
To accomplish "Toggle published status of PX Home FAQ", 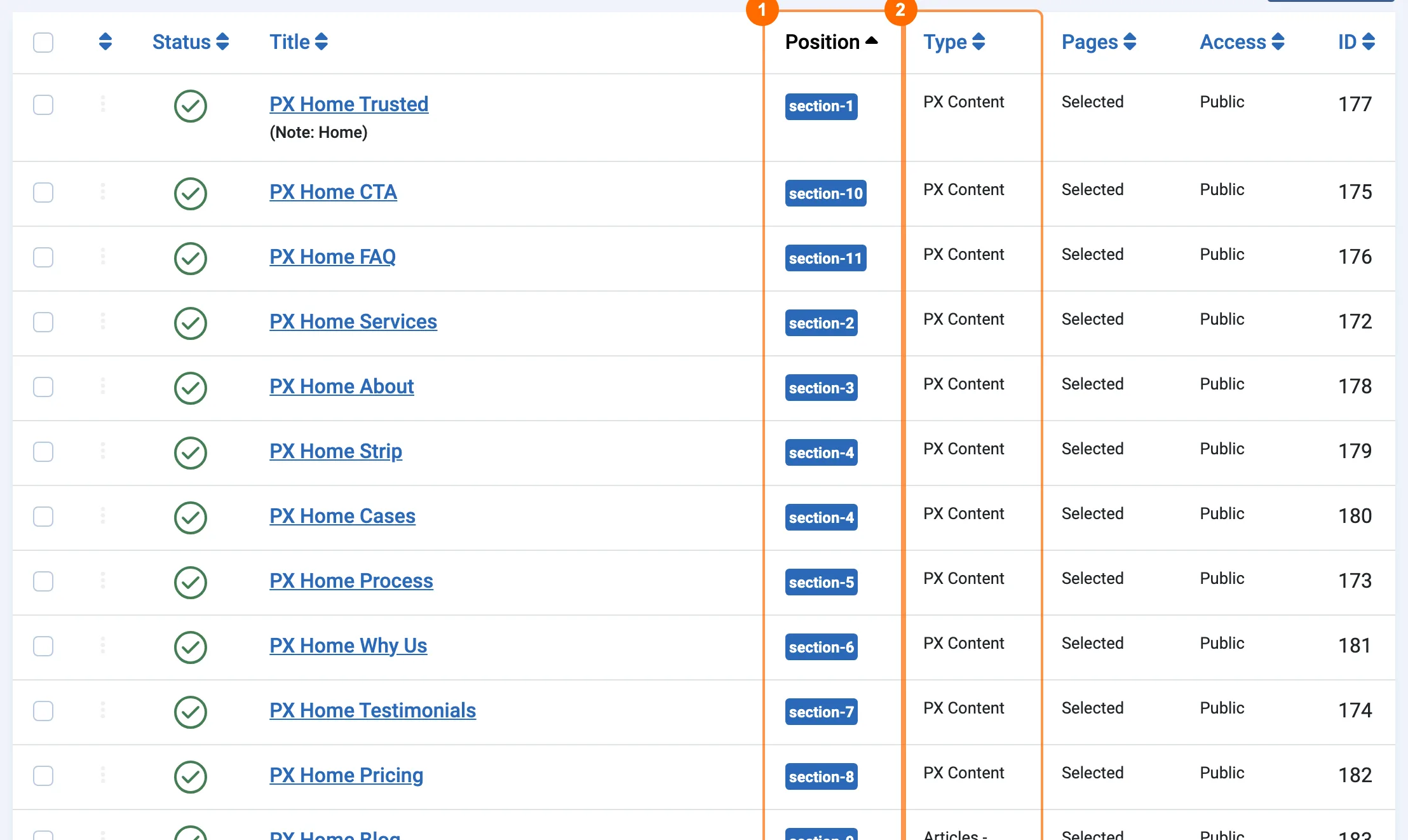I will point(191,259).
